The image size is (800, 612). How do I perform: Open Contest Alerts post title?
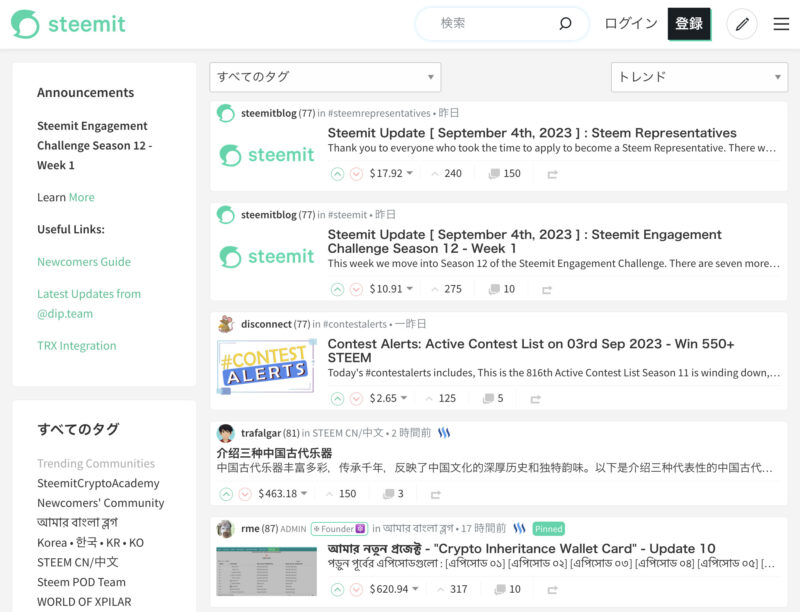[531, 351]
